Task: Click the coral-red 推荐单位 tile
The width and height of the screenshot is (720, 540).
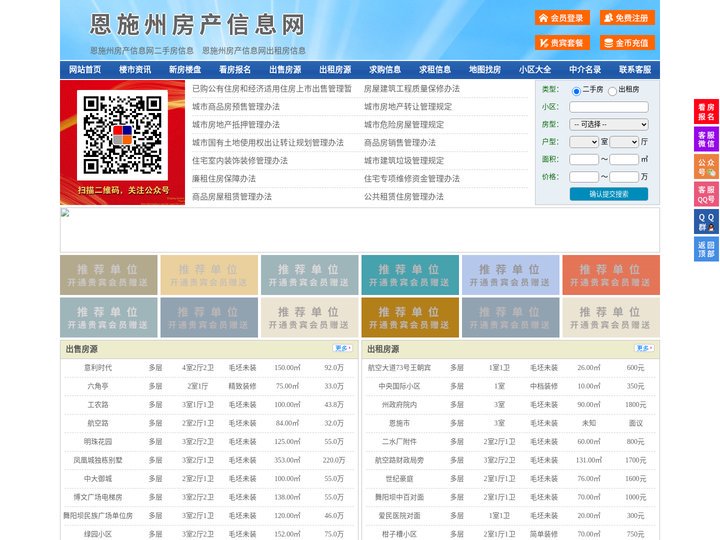Action: click(x=611, y=275)
